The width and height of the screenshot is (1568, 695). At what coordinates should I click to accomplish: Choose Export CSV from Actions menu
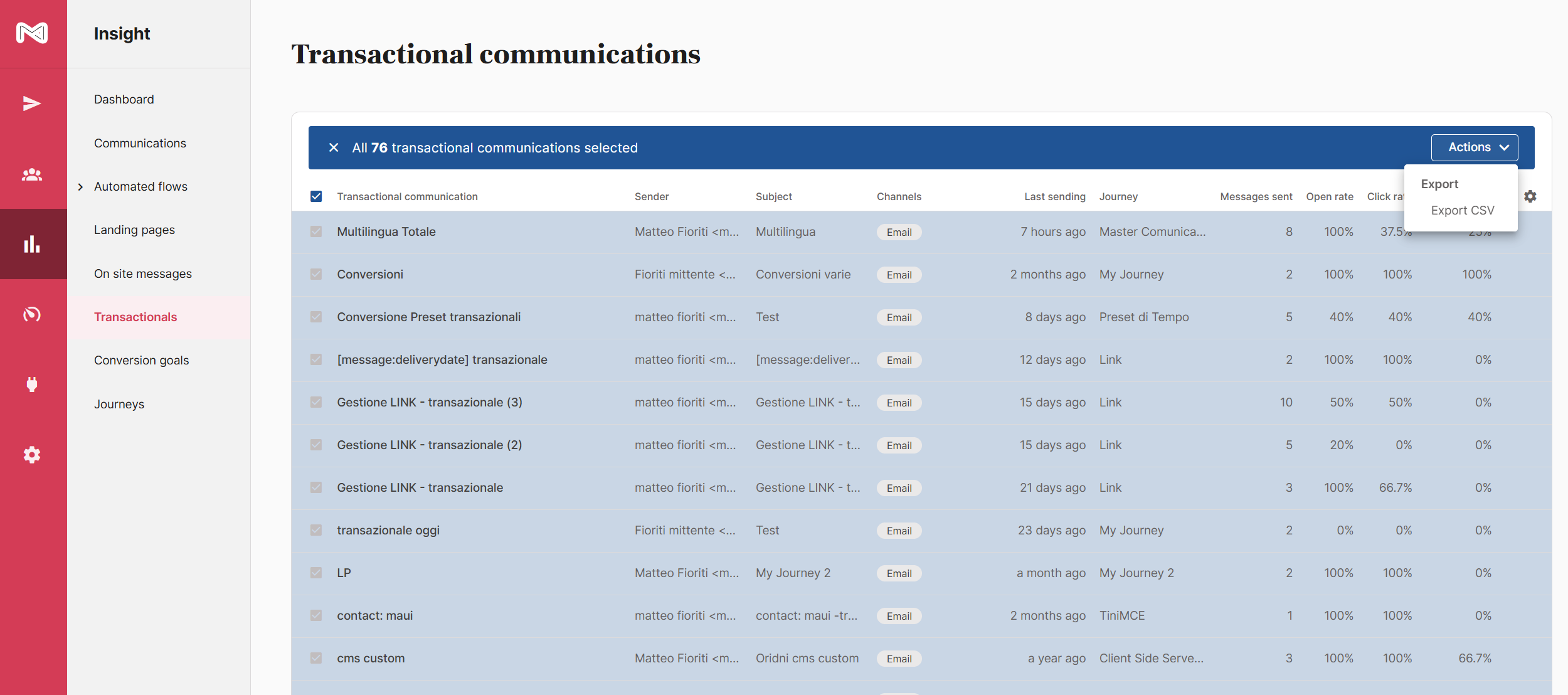pyautogui.click(x=1462, y=211)
